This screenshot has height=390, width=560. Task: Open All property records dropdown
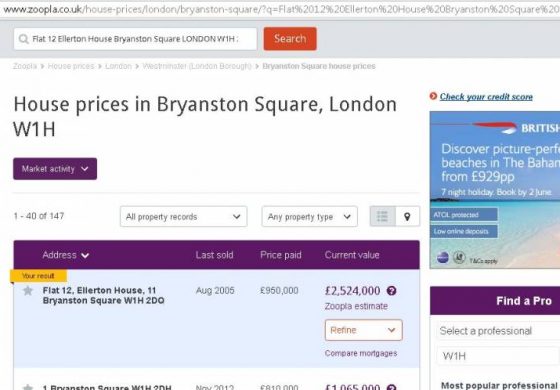pos(184,216)
